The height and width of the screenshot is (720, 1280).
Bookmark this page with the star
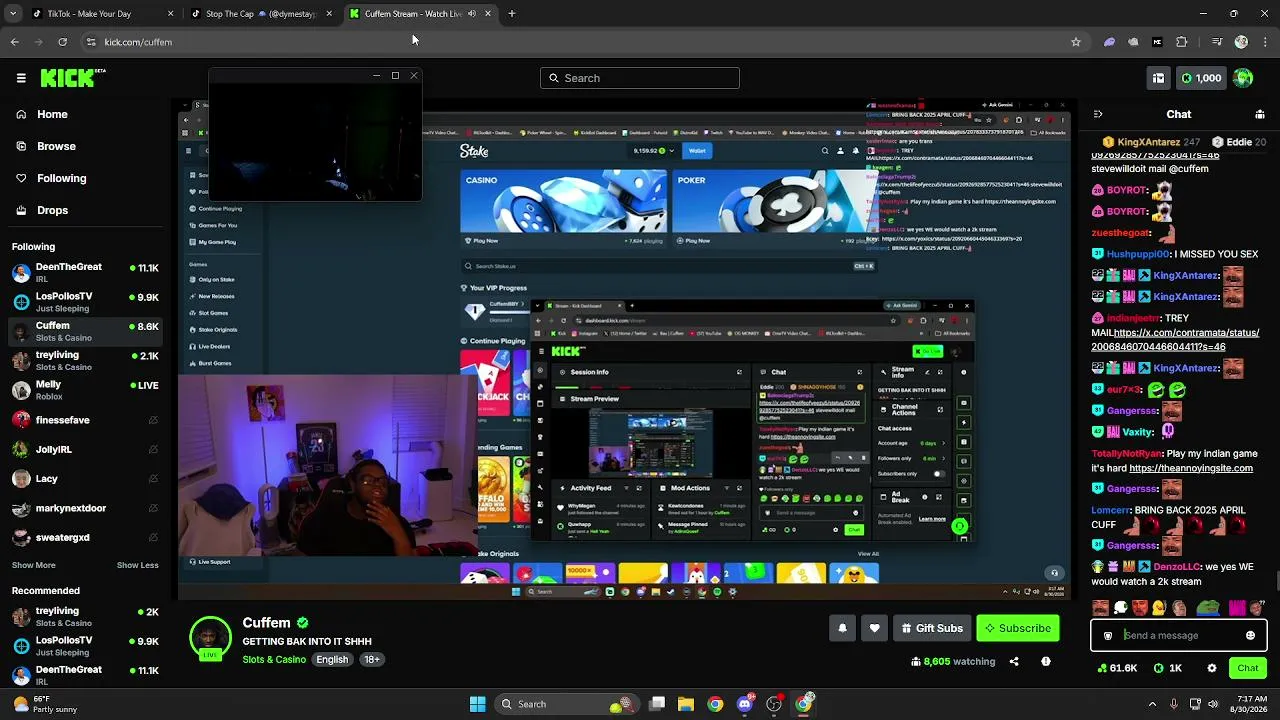(x=1076, y=42)
